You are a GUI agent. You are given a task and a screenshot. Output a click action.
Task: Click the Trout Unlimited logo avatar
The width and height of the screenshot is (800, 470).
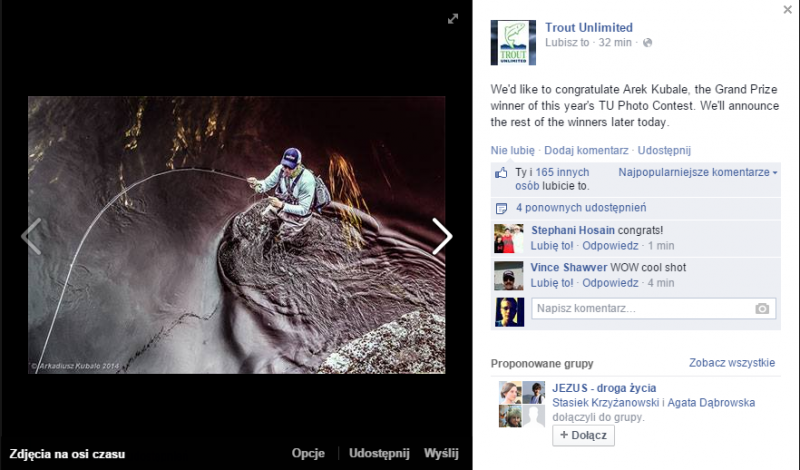[x=513, y=43]
